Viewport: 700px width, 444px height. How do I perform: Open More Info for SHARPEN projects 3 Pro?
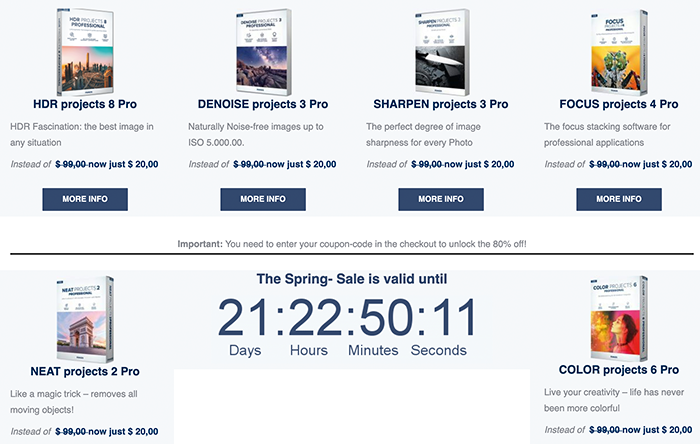(x=441, y=199)
